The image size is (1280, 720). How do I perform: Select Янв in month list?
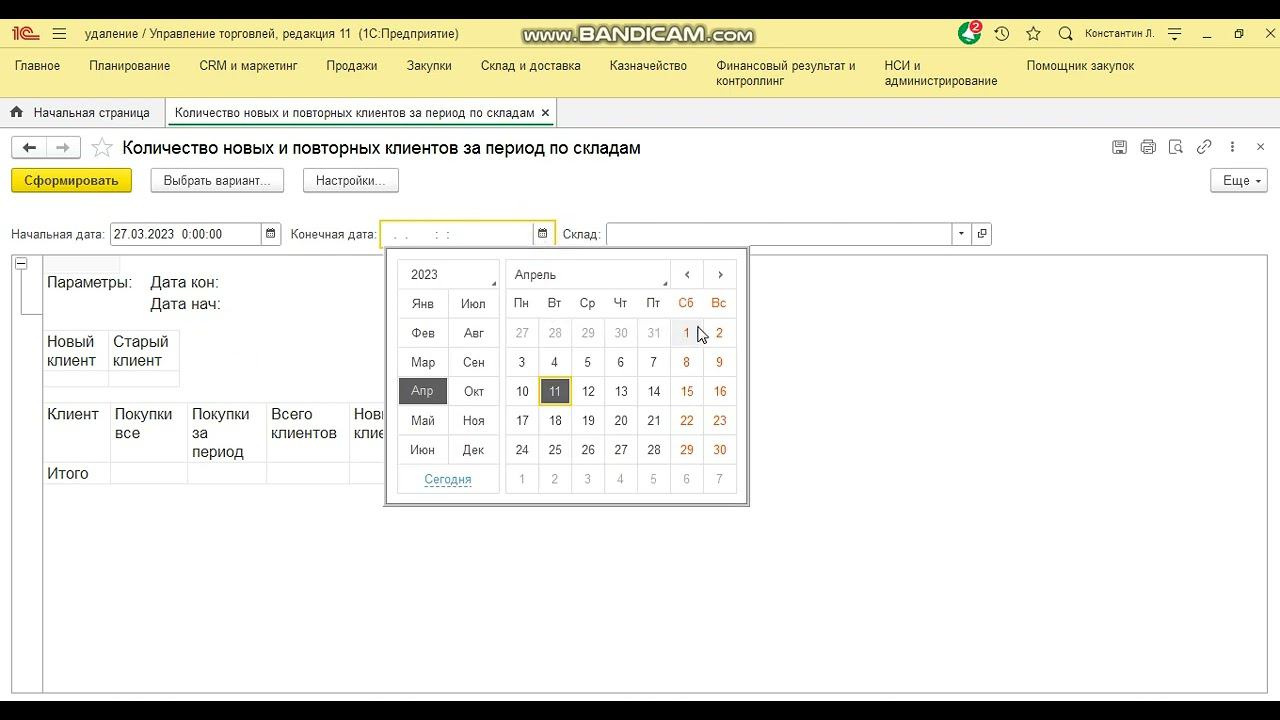[423, 304]
